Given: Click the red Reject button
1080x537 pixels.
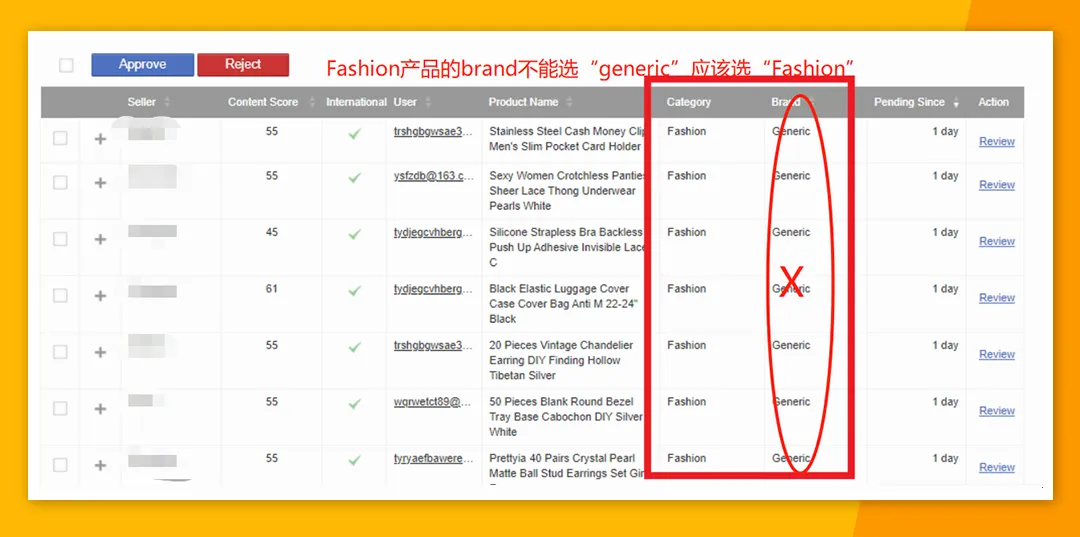Looking at the screenshot, I should coord(243,65).
